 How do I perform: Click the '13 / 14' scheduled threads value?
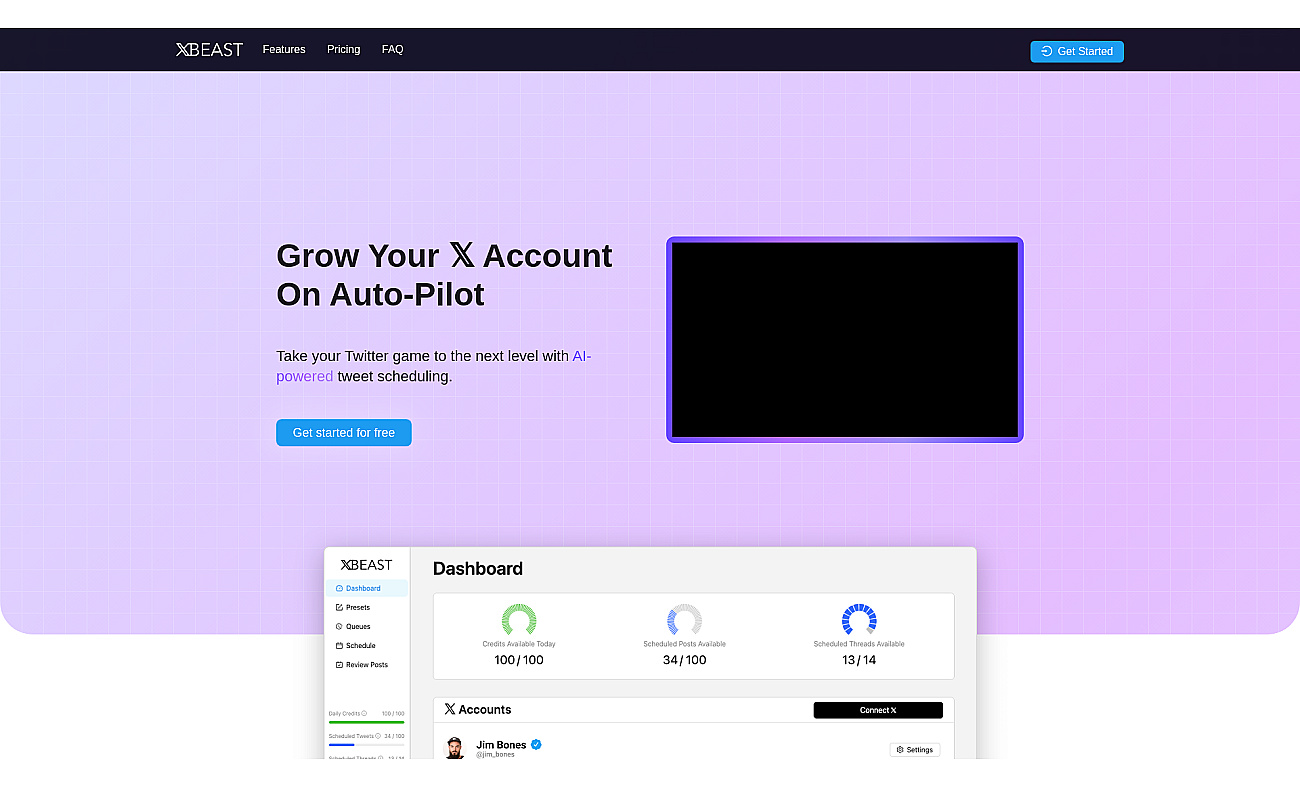pyautogui.click(x=859, y=660)
